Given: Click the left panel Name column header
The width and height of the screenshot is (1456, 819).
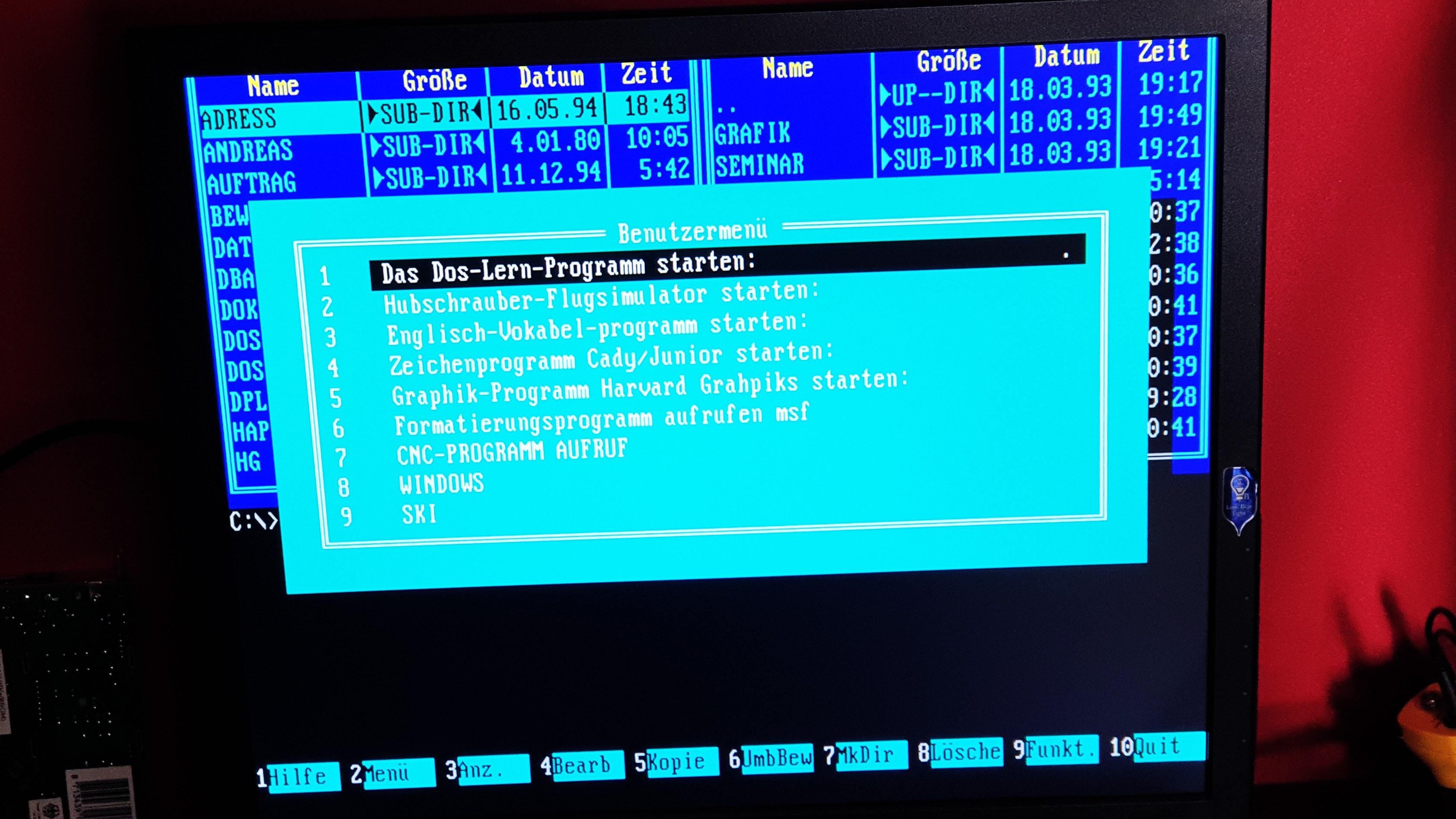Looking at the screenshot, I should pyautogui.click(x=273, y=86).
